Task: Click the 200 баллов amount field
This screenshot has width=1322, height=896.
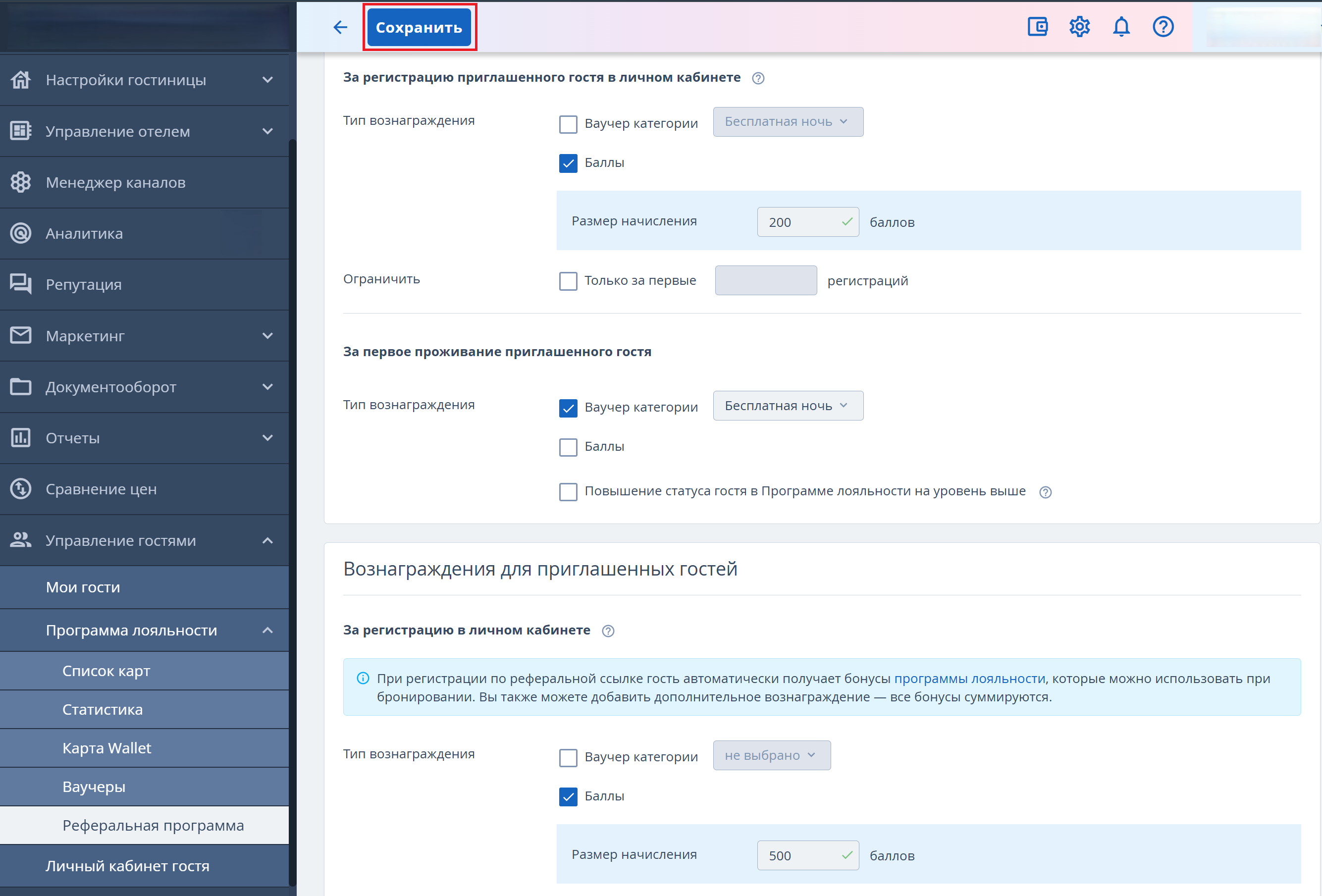Action: [x=802, y=222]
